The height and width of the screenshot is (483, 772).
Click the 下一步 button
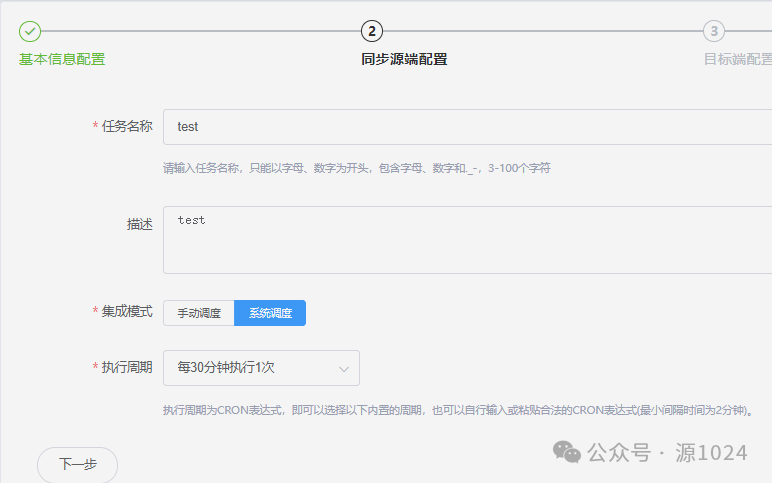[x=77, y=464]
